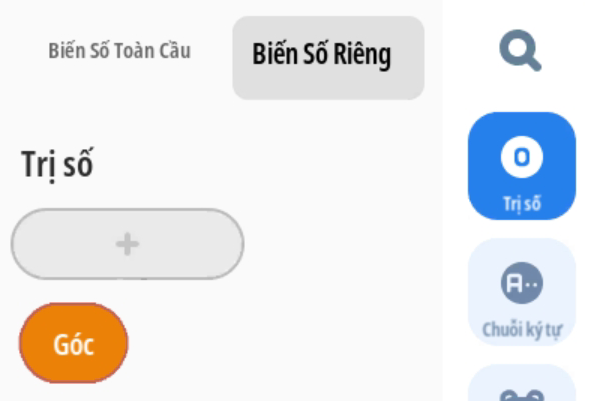Search variables using the magnifying glass
591x401 pixels.
click(521, 51)
